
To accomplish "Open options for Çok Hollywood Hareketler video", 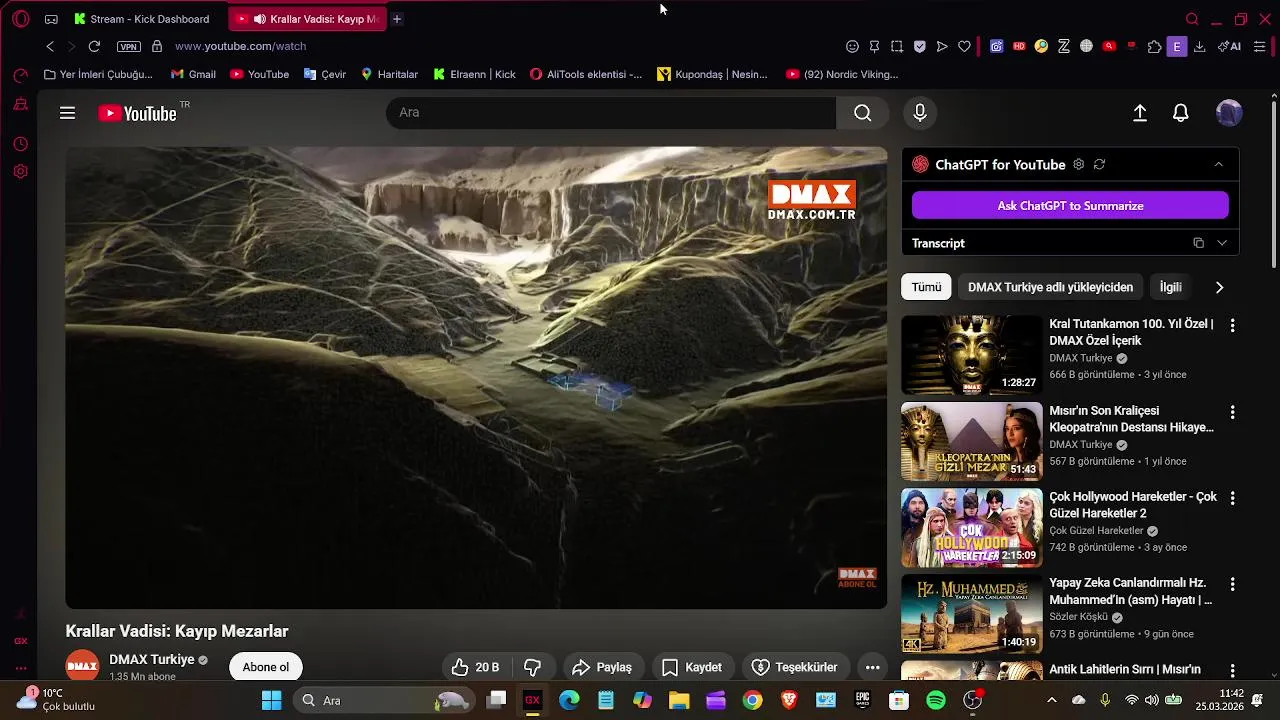I will 1232,498.
